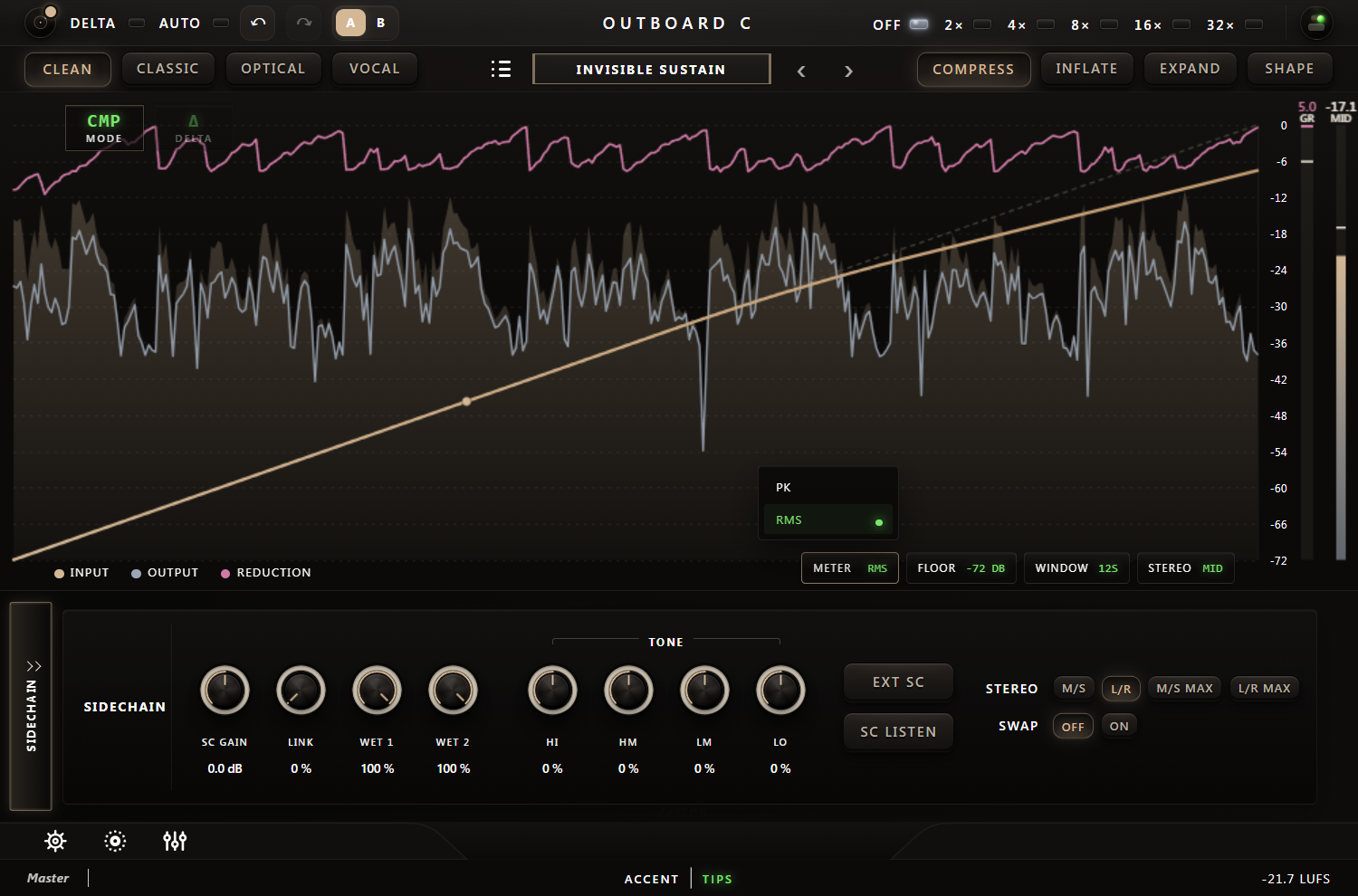Open the FLOOR -72 DB dropdown
Image resolution: width=1358 pixels, height=896 pixels.
point(961,568)
